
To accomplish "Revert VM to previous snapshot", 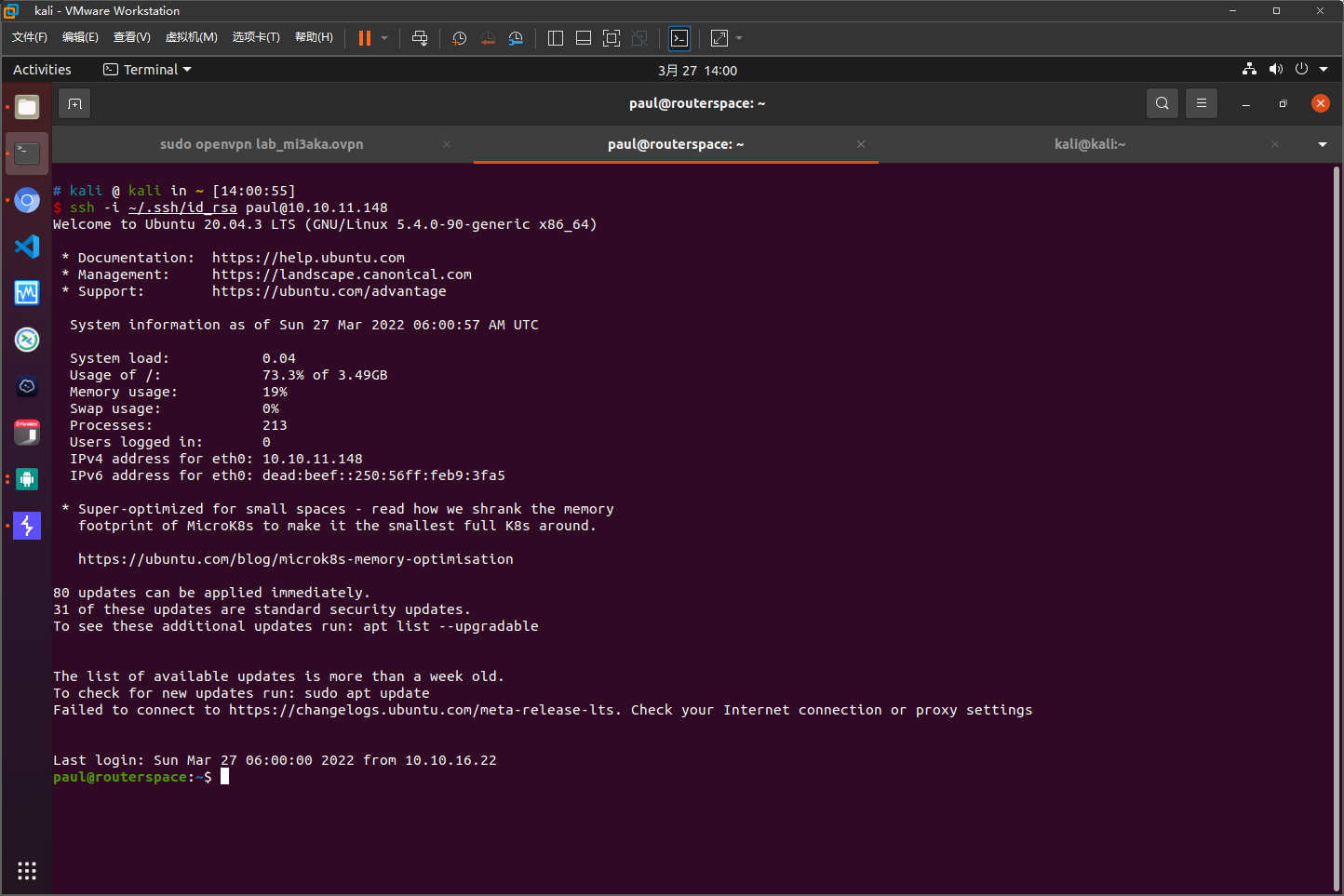I will 488,38.
